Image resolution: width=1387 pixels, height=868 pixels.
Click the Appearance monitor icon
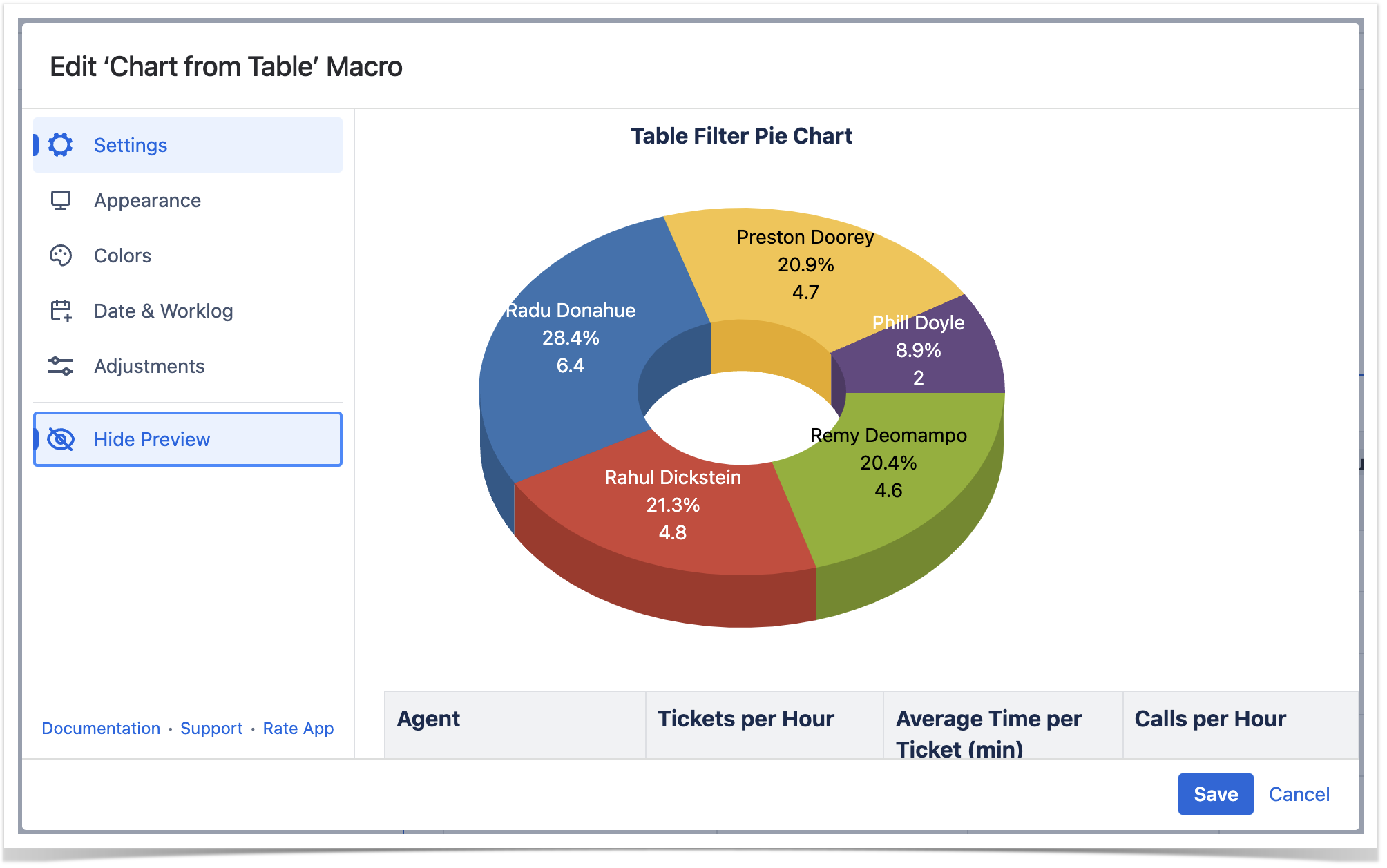[x=61, y=200]
